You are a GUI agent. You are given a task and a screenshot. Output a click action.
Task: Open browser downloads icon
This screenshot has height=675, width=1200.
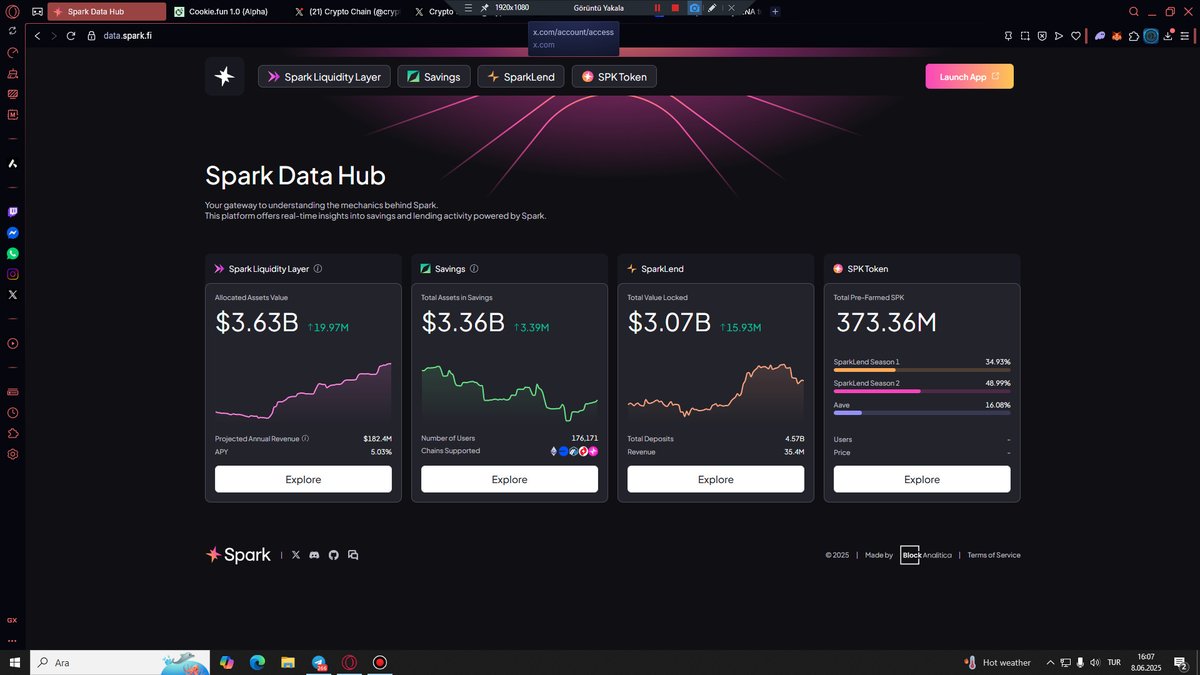point(1168,35)
